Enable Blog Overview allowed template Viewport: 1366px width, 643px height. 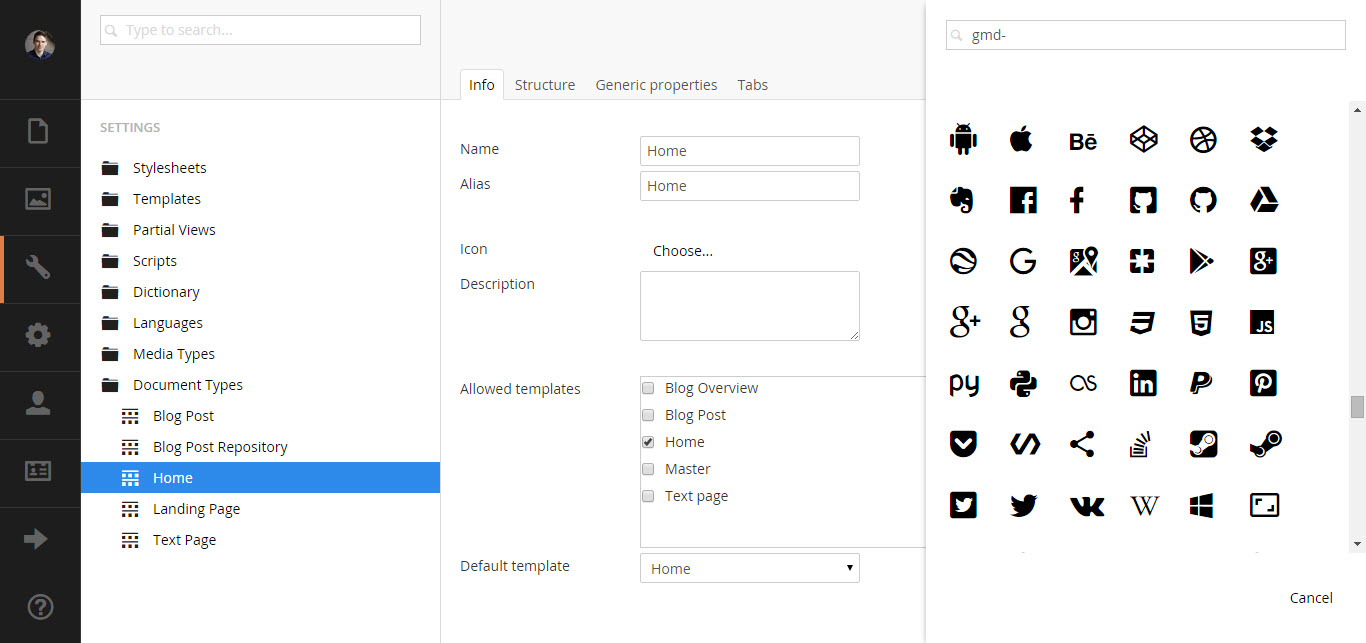coord(648,388)
